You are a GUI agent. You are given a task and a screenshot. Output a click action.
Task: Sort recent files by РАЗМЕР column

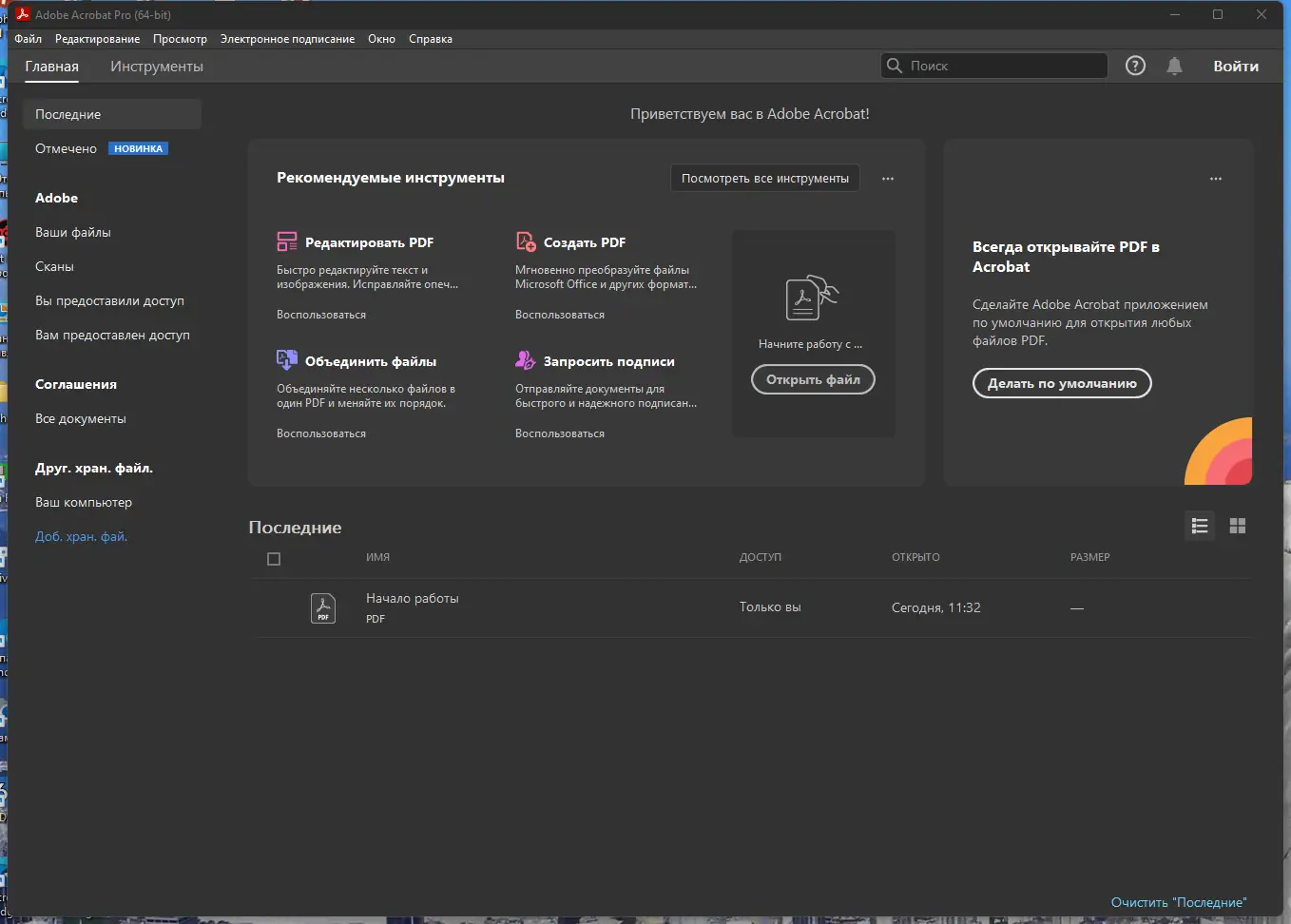click(x=1090, y=557)
